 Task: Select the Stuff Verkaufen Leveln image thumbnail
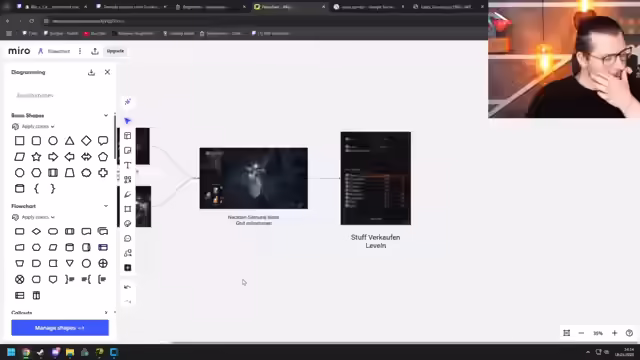[x=376, y=178]
